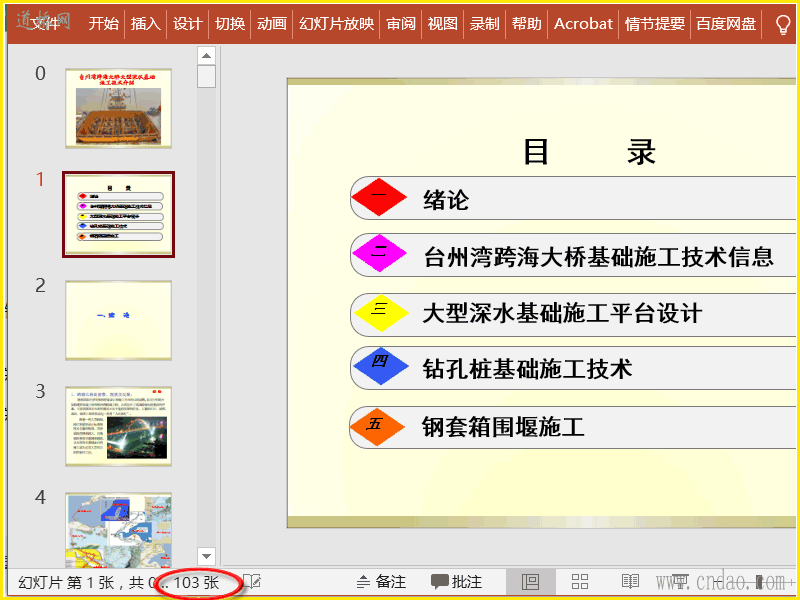This screenshot has width=800, height=600.
Task: Click the lightbulb Tell Me icon
Action: coord(783,24)
